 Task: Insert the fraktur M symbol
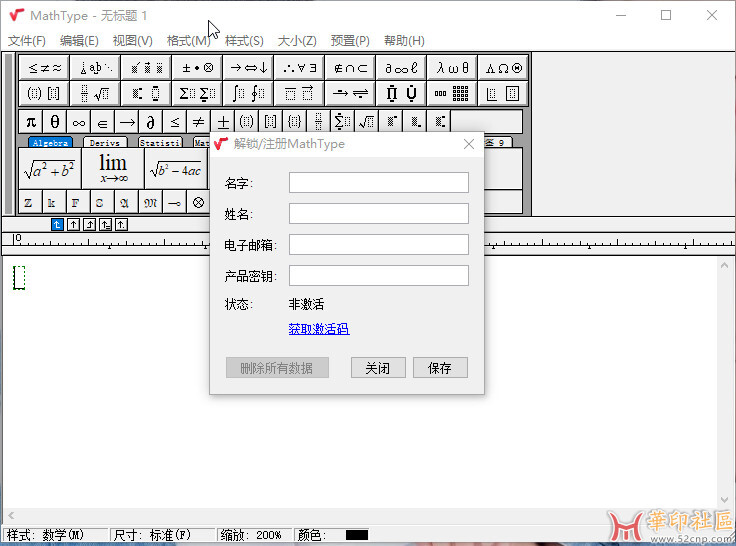click(x=151, y=202)
